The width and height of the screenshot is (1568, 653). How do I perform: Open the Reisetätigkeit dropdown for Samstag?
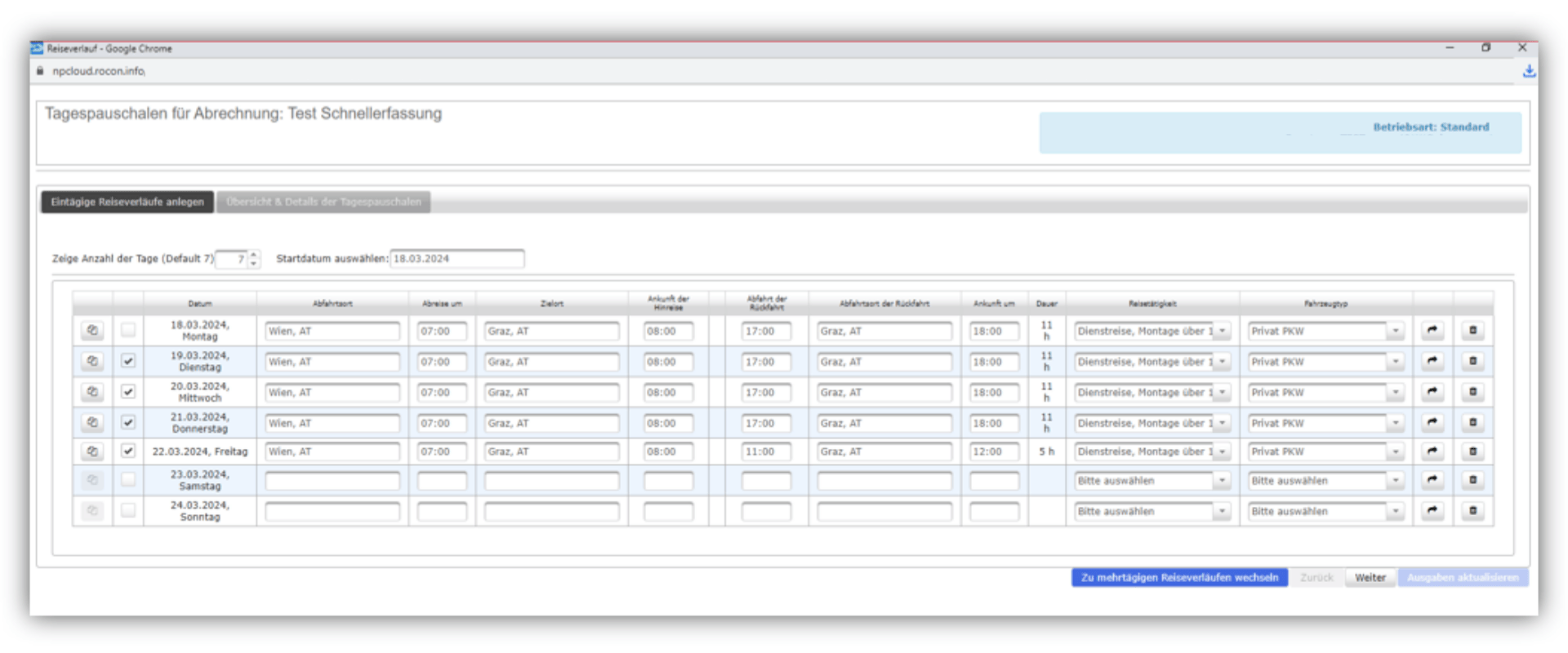[1222, 481]
